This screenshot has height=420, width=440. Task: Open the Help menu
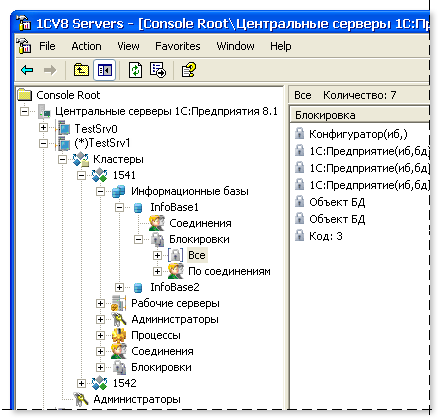[x=281, y=46]
